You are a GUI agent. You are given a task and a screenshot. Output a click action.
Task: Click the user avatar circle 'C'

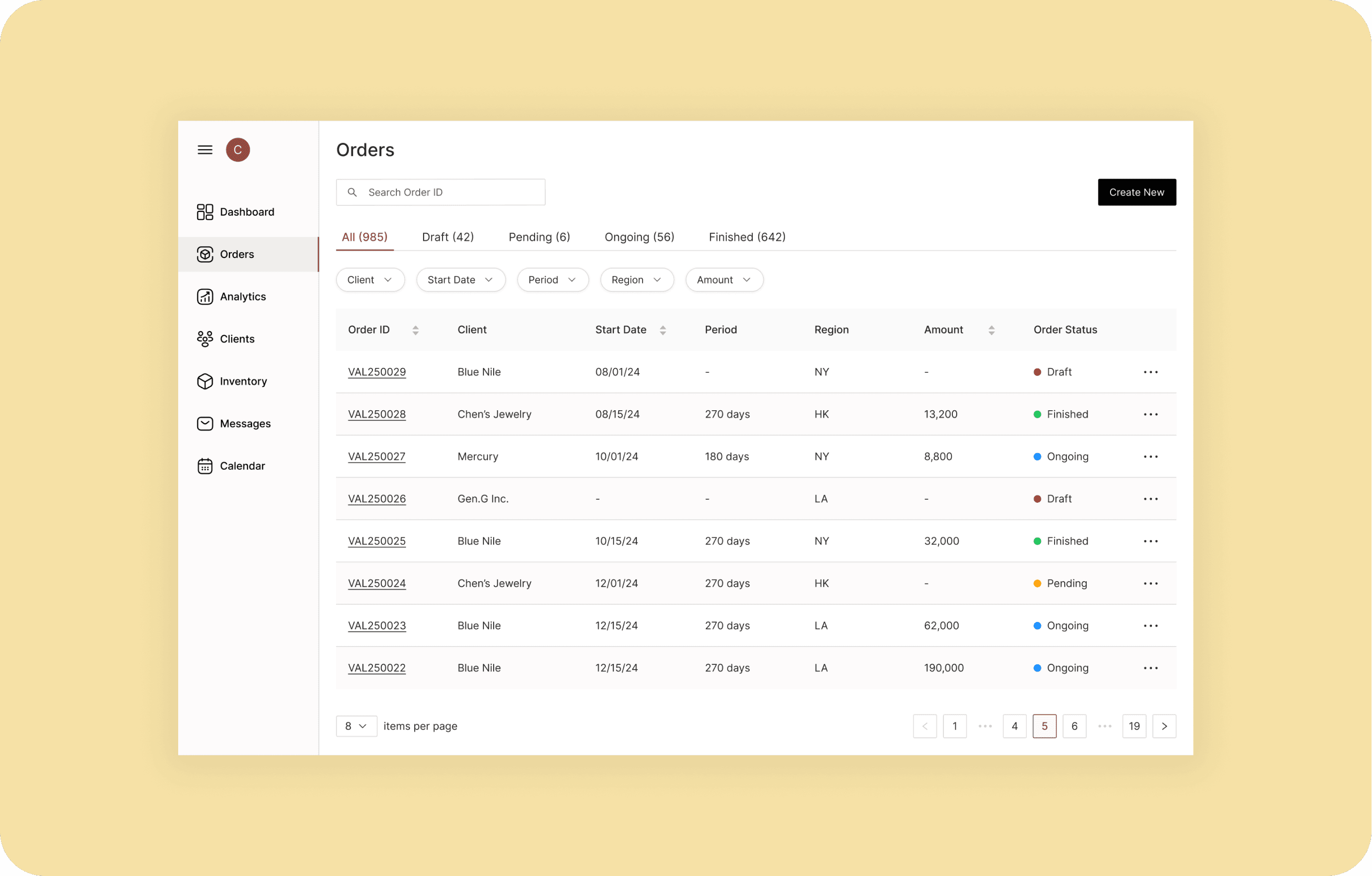tap(238, 150)
